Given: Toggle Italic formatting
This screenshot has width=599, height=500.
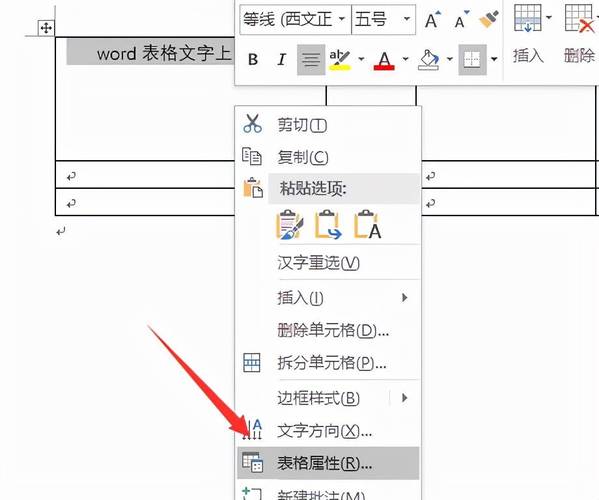Looking at the screenshot, I should tap(282, 60).
